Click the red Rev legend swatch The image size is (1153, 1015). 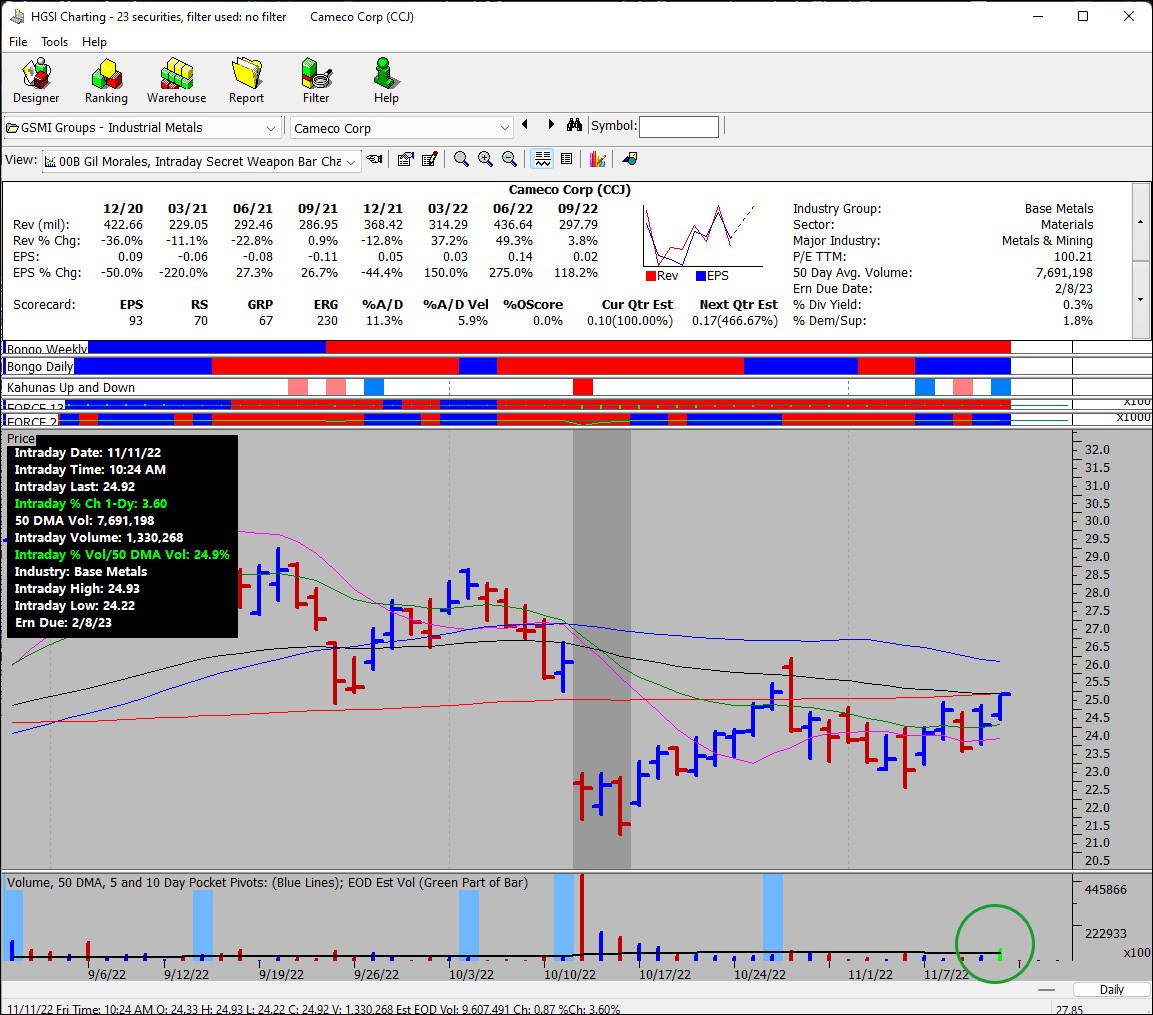tap(651, 276)
